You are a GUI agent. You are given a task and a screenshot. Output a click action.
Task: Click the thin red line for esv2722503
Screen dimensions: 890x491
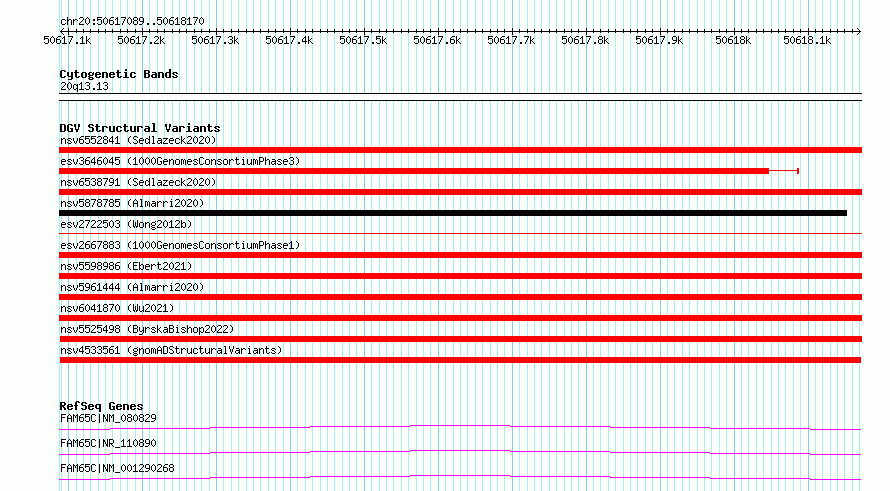pos(460,233)
